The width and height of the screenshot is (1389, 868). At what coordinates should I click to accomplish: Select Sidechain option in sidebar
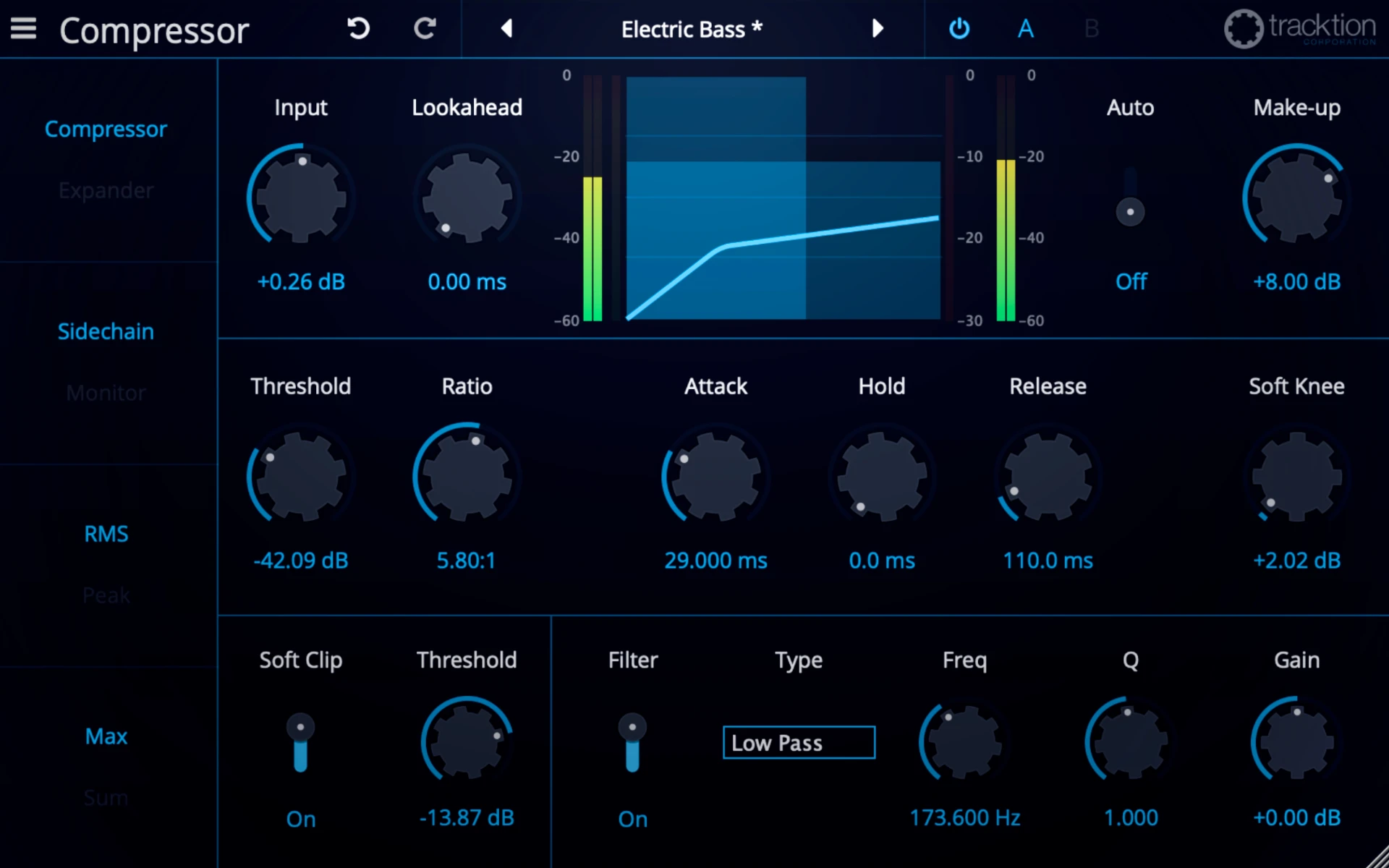tap(106, 331)
